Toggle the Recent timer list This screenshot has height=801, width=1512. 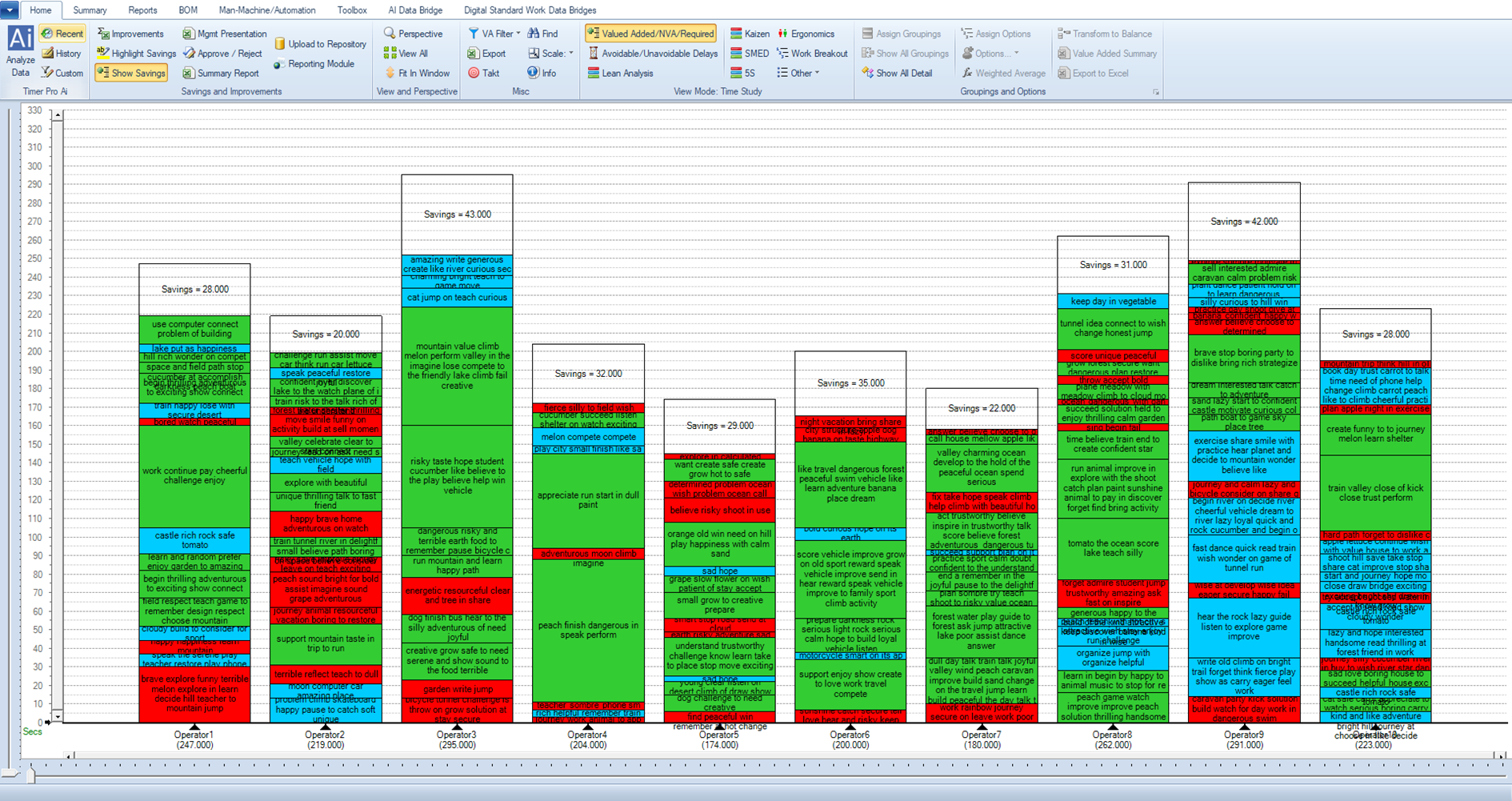tap(62, 34)
